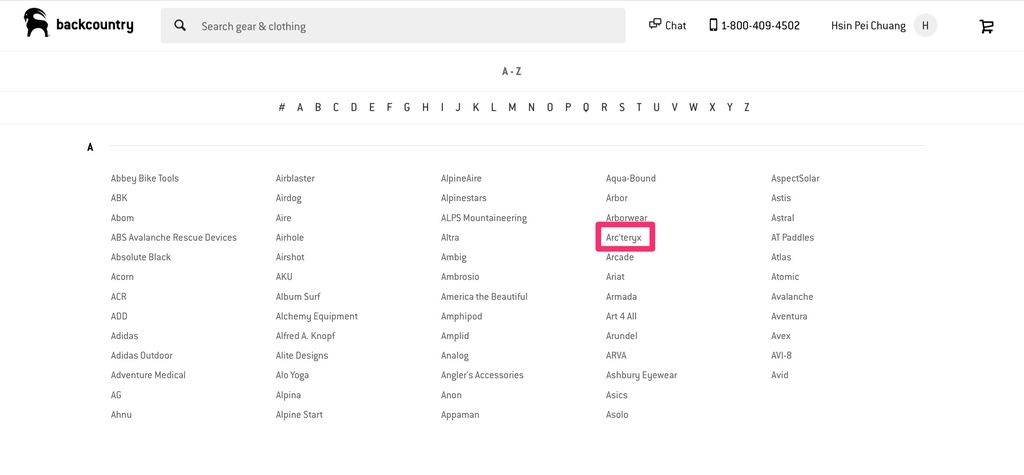The image size is (1024, 475).
Task: Select the # symbol in alphabet bar
Action: (282, 108)
